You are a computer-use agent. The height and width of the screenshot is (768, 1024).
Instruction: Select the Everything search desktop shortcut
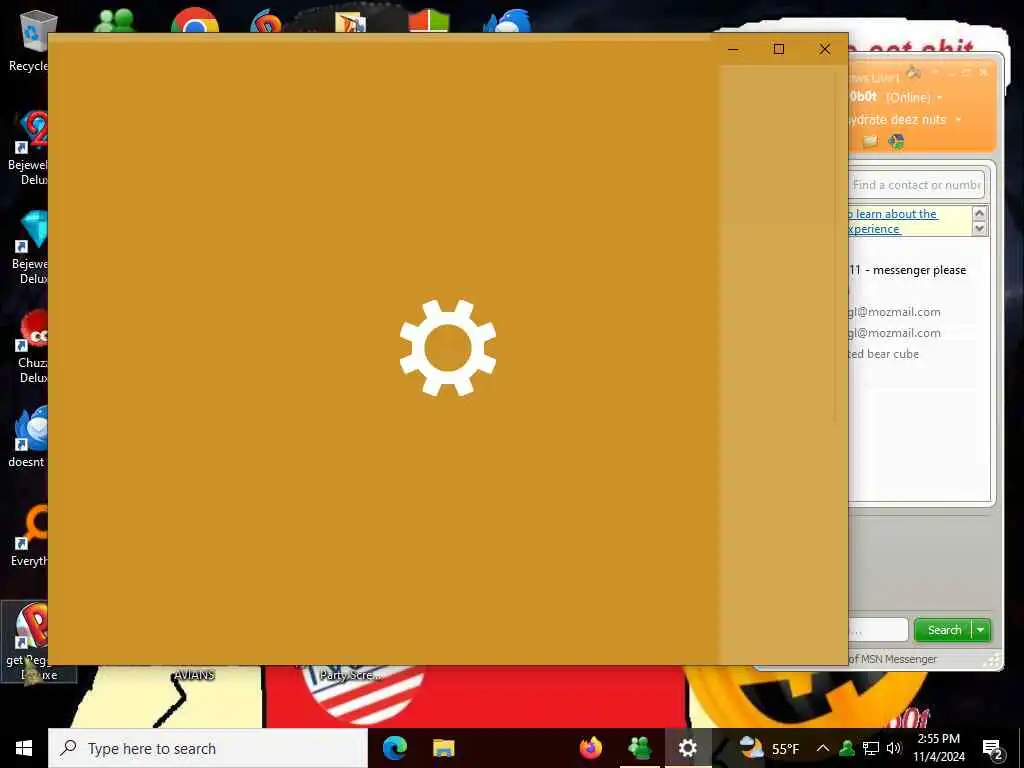29,536
